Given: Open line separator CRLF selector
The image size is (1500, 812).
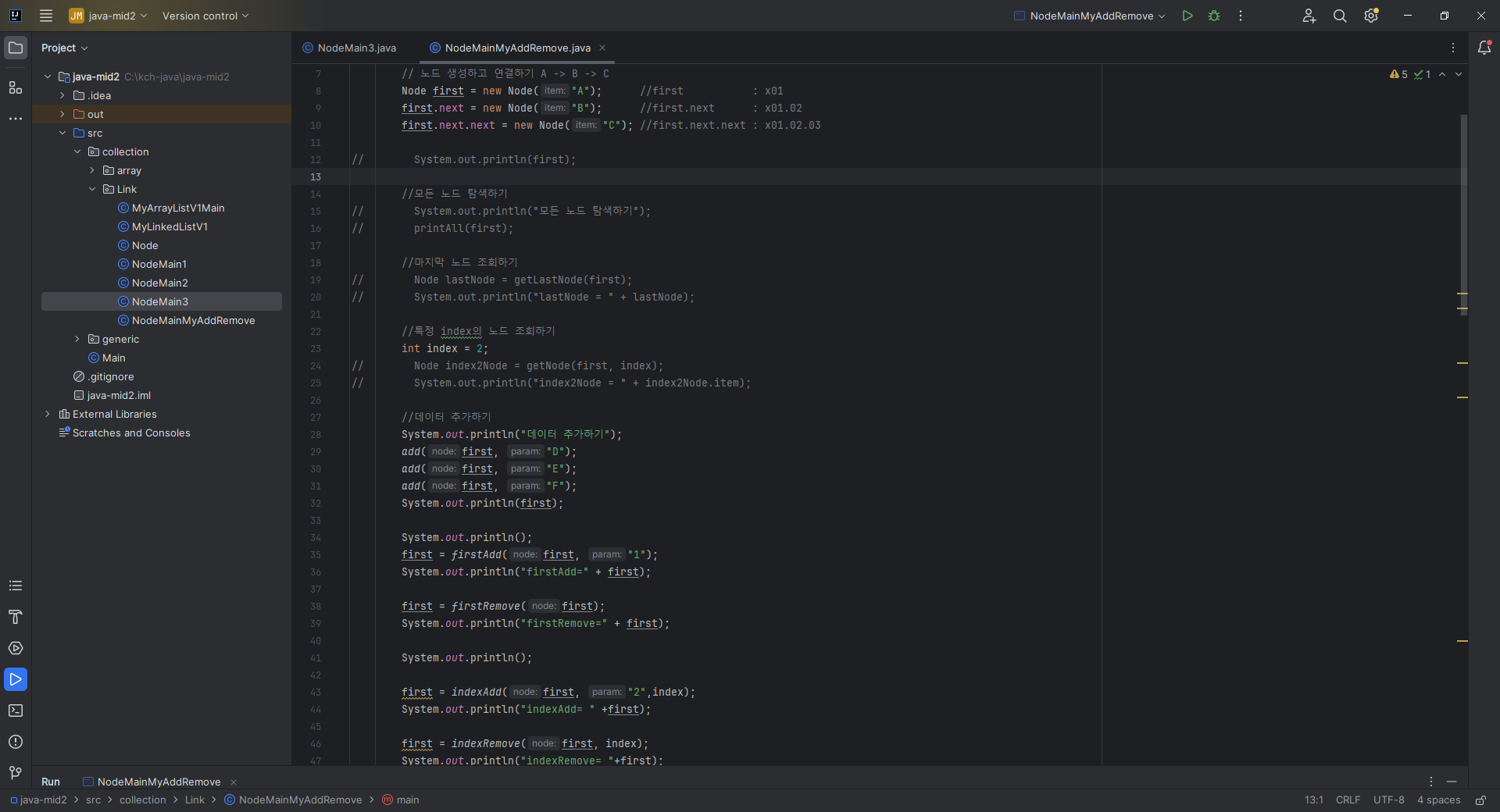Looking at the screenshot, I should [x=1348, y=800].
